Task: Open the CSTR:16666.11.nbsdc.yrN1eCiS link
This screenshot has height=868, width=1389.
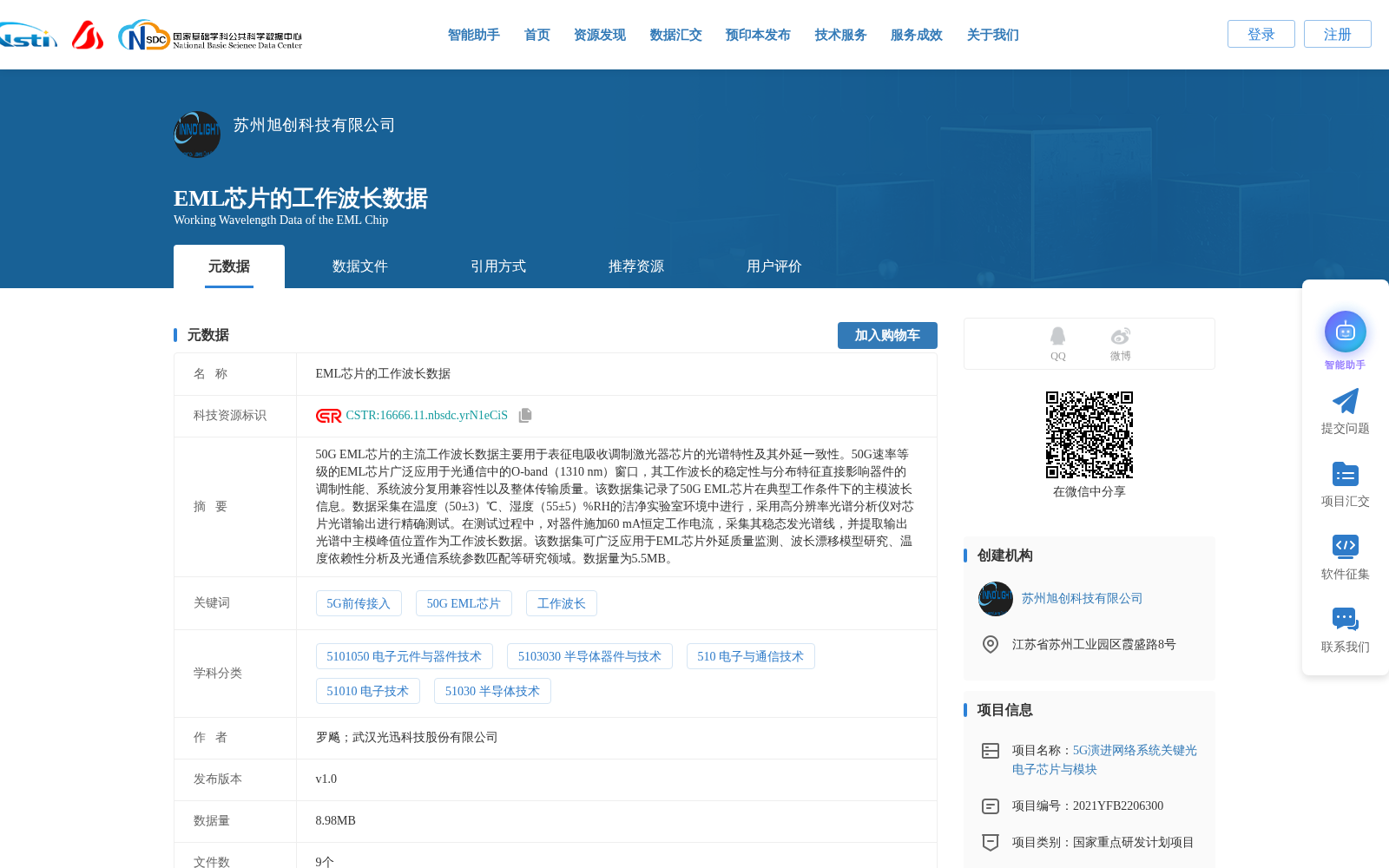Action: point(427,416)
